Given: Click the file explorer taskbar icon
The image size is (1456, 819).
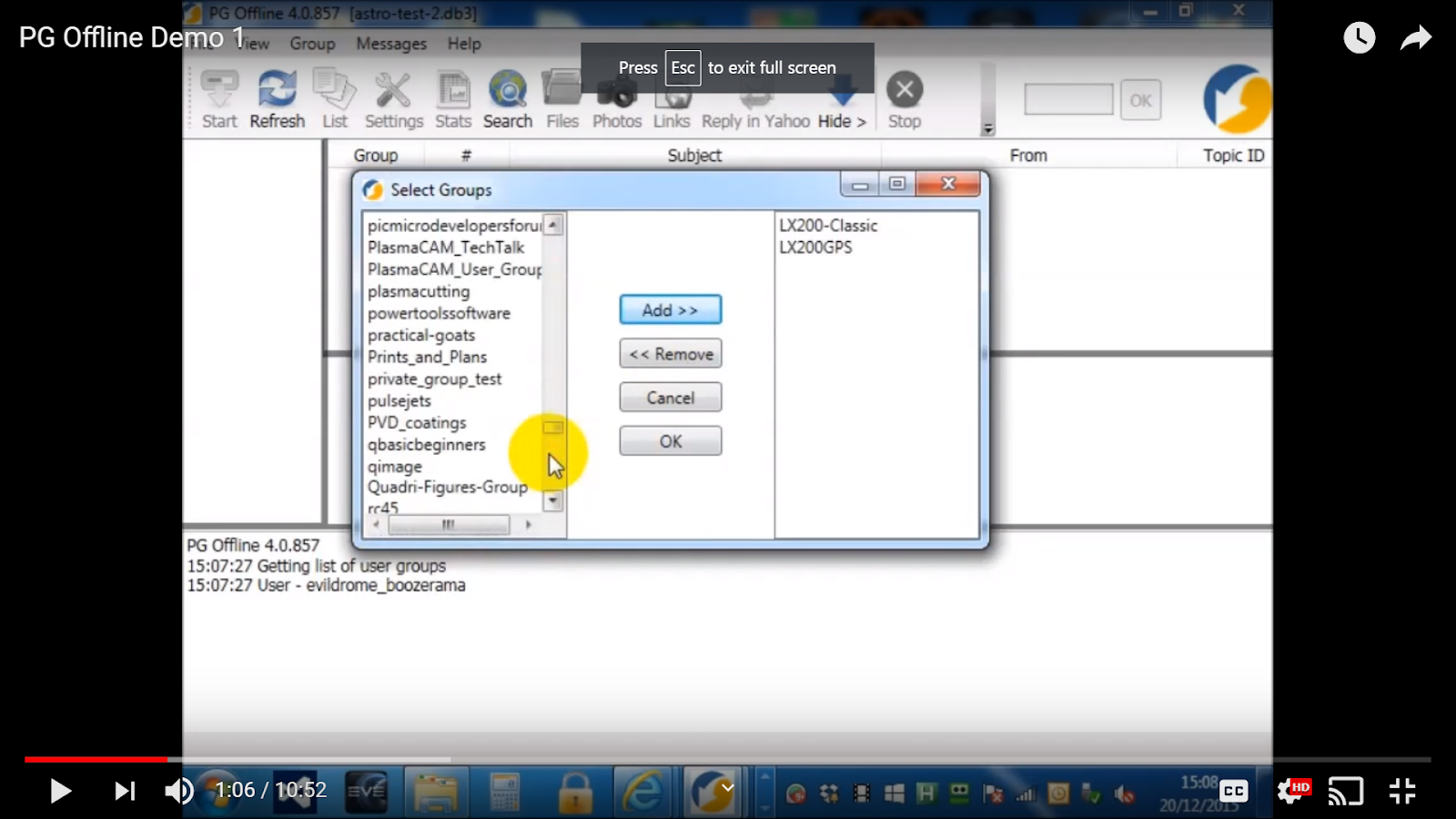Looking at the screenshot, I should 436,792.
